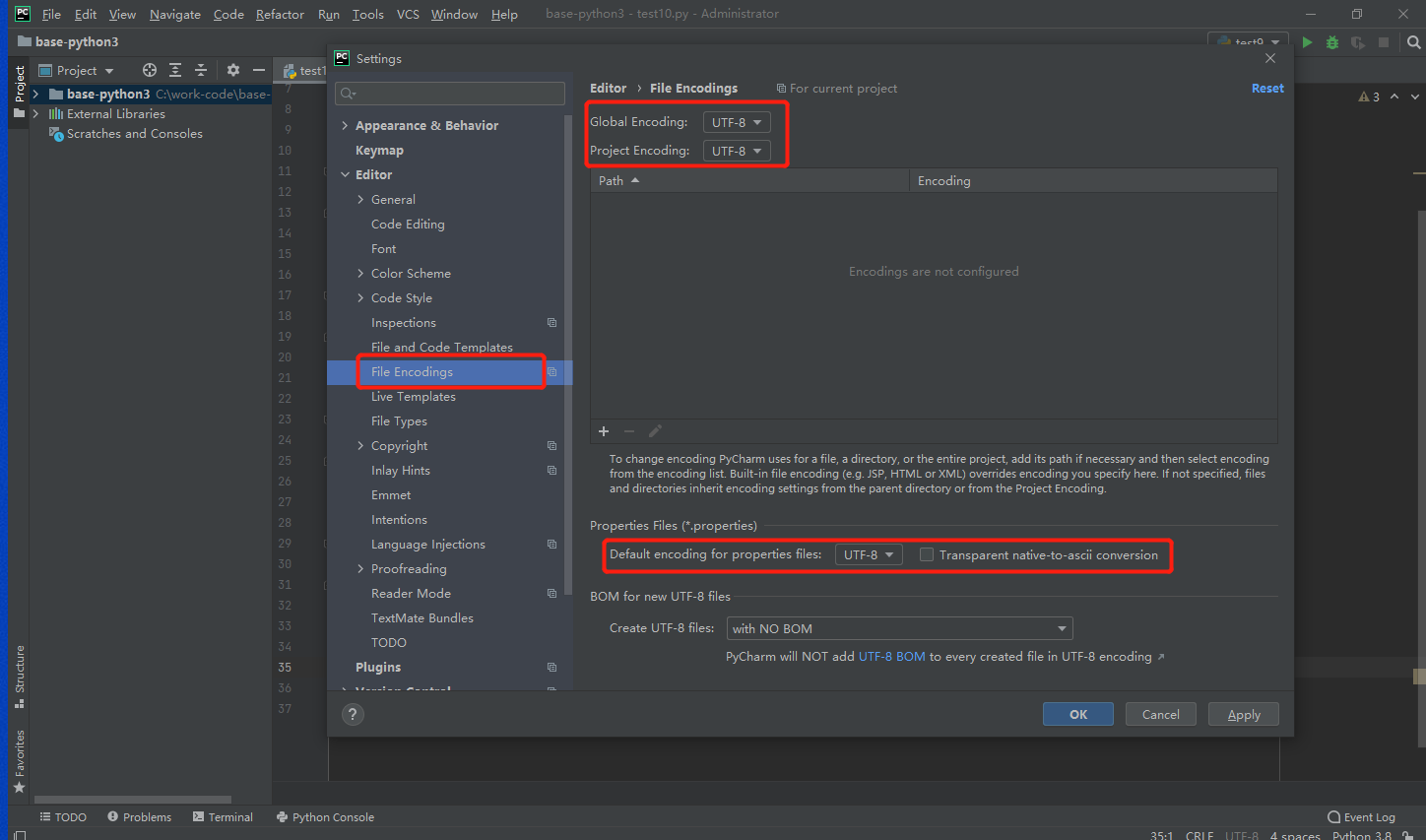This screenshot has width=1426, height=840.
Task: Open the Refactor menu
Action: [x=280, y=14]
